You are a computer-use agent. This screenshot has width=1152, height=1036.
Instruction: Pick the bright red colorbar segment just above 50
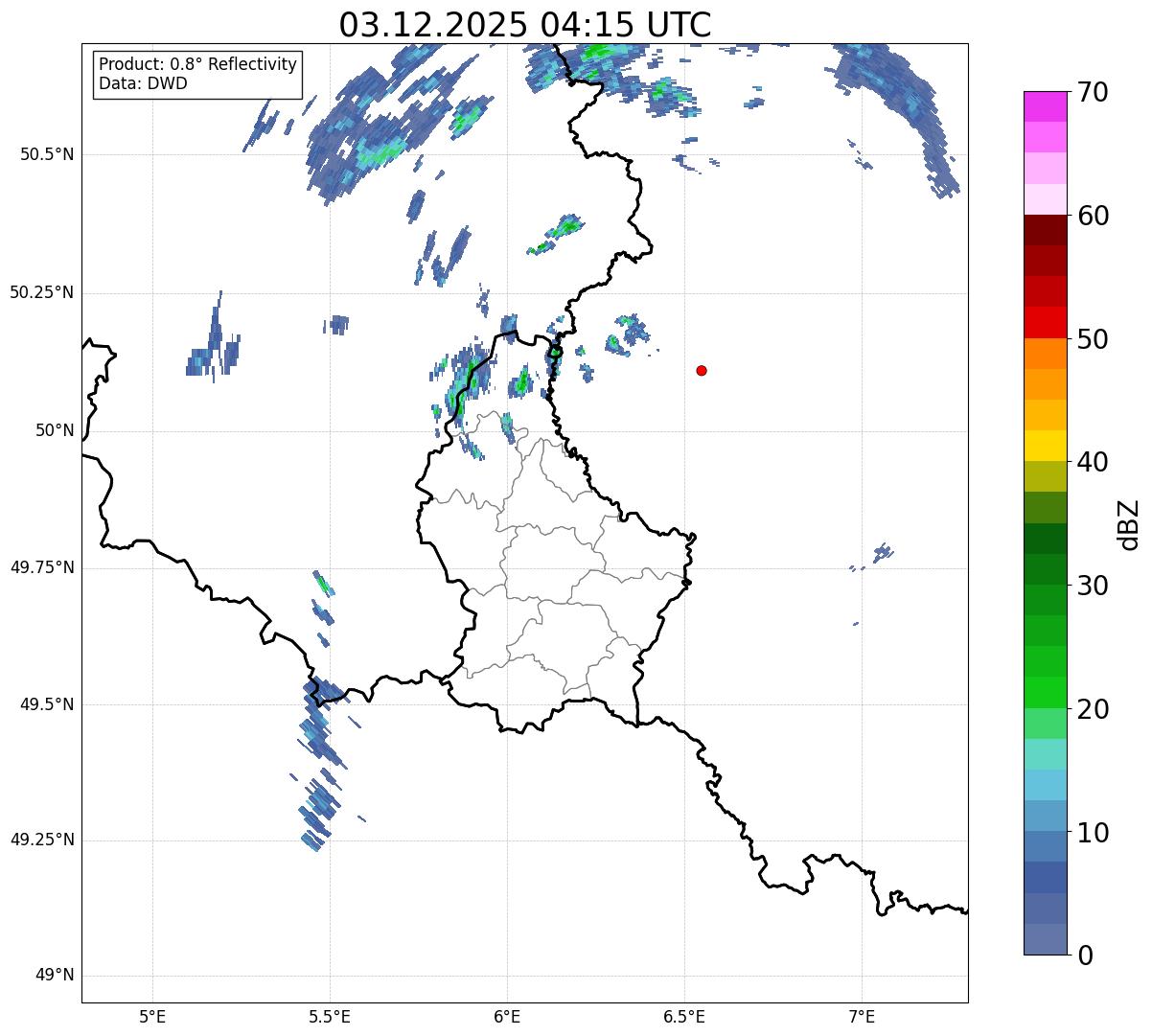pyautogui.click(x=1046, y=322)
